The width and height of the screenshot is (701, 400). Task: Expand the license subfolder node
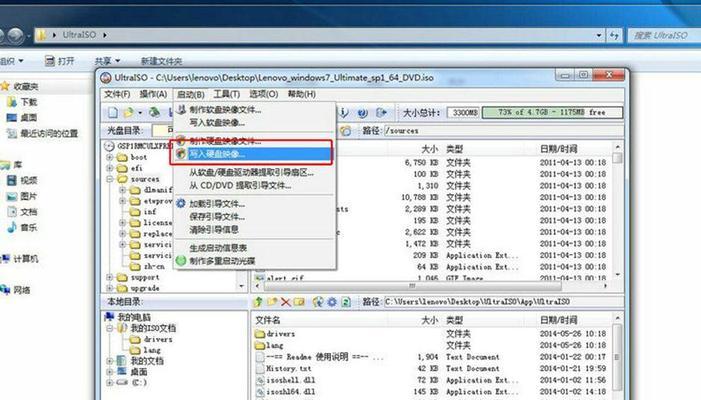pyautogui.click(x=122, y=223)
